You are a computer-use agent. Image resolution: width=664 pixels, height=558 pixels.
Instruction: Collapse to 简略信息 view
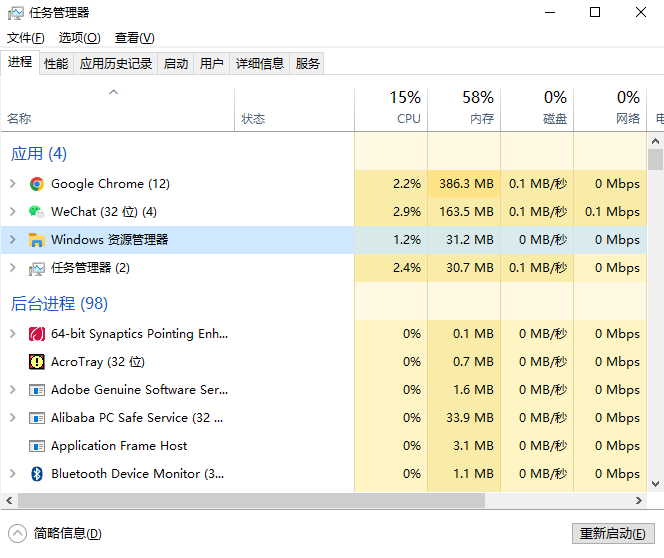(x=56, y=534)
